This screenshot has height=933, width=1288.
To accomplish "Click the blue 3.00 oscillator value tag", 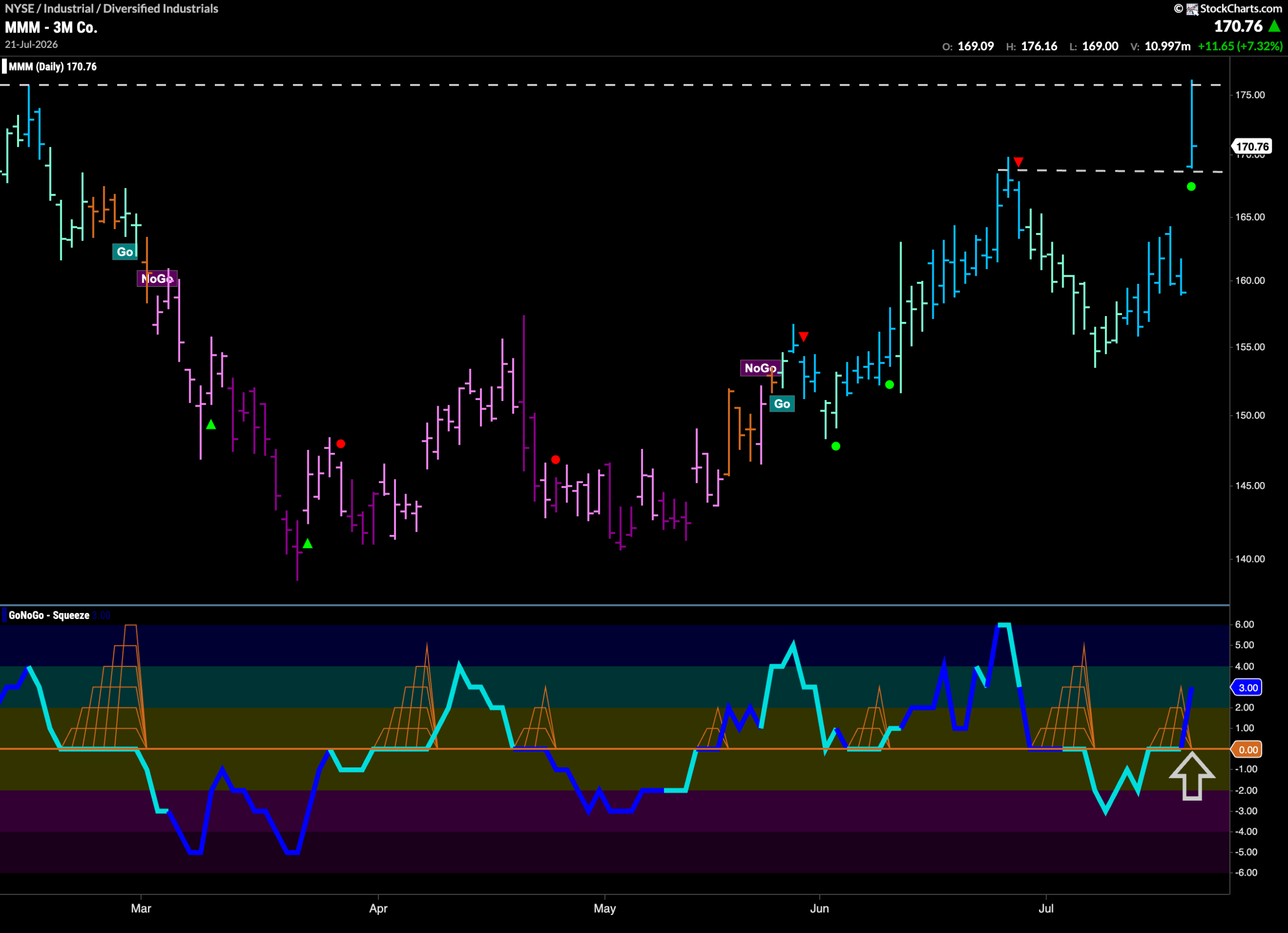I will 1247,688.
